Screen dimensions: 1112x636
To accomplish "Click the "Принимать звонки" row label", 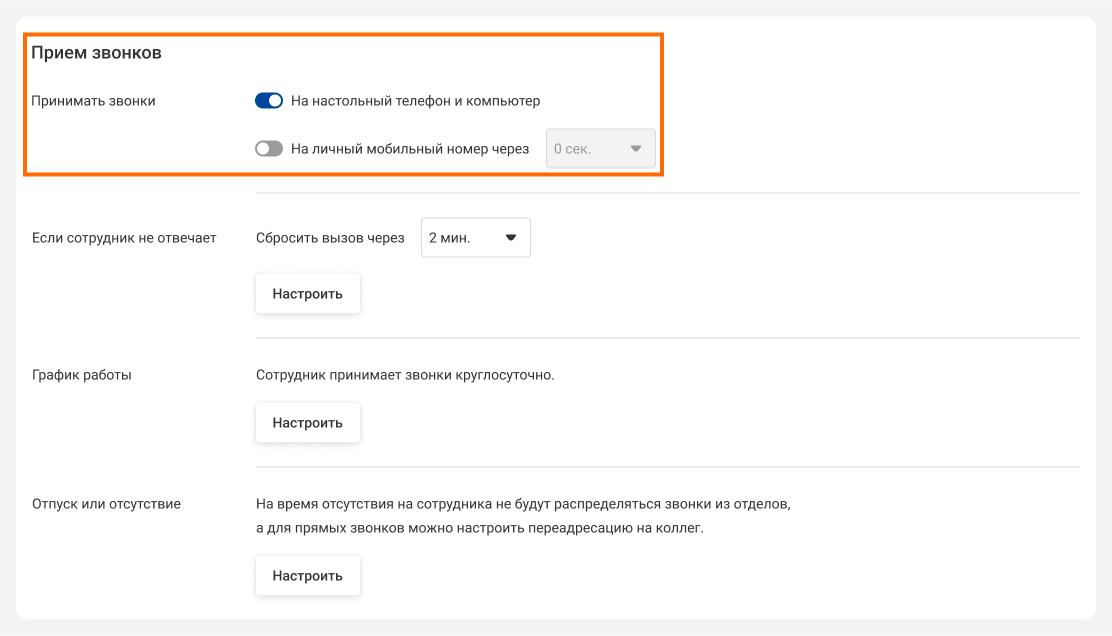I will 94,101.
